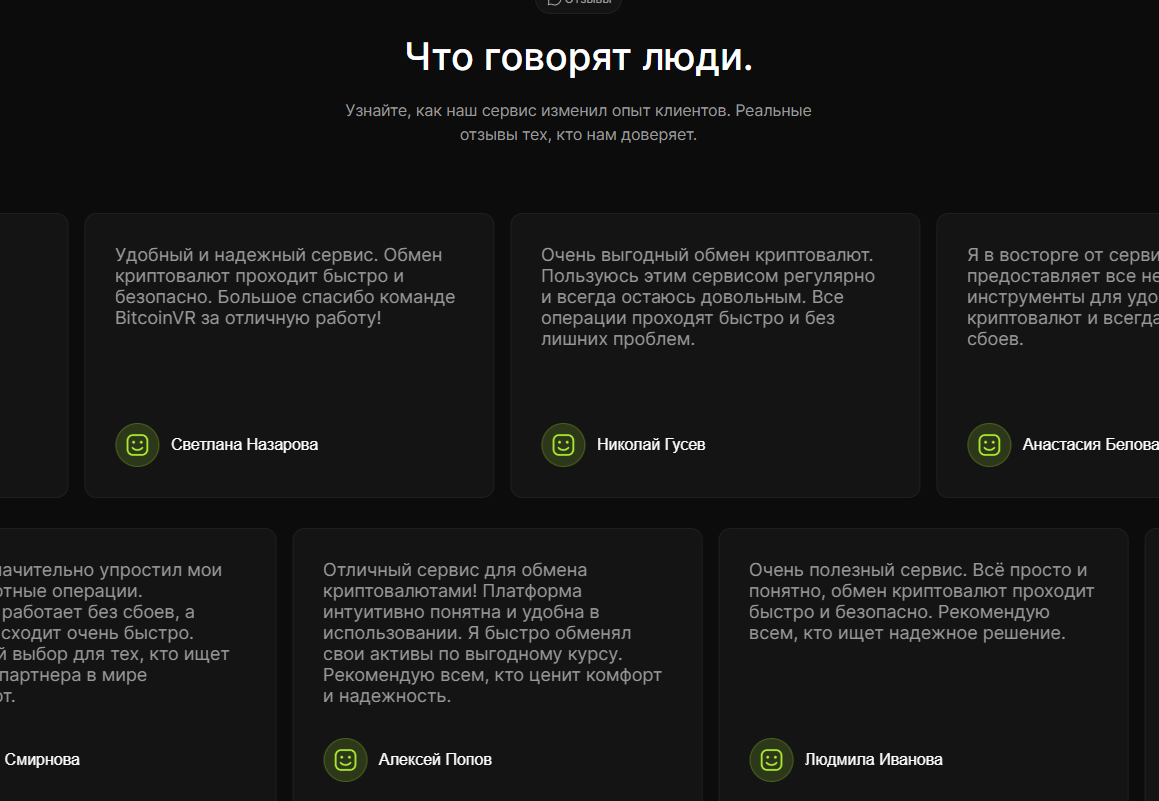Click the review starting Отличный сервис для обмена
Viewport: 1159px width, 801px height.
[x=492, y=633]
